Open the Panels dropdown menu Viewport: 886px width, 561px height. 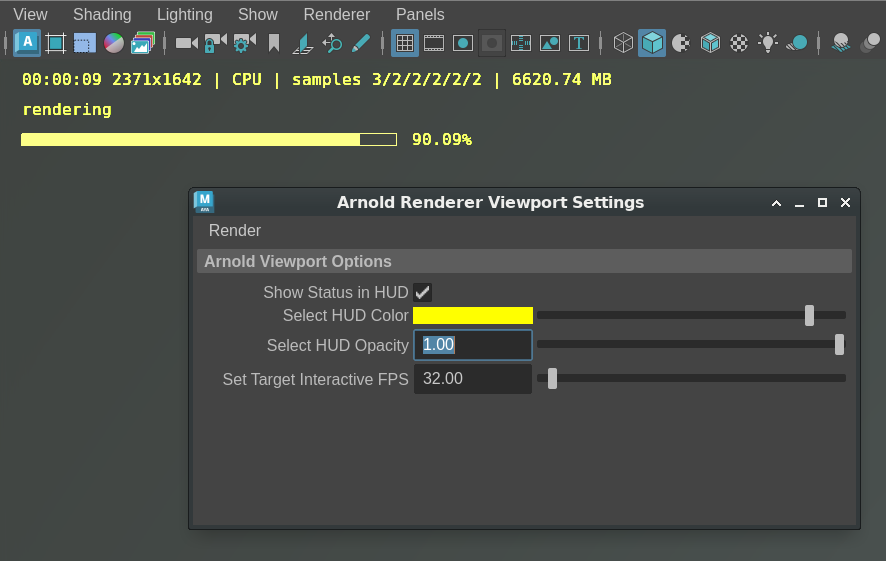pyautogui.click(x=420, y=14)
